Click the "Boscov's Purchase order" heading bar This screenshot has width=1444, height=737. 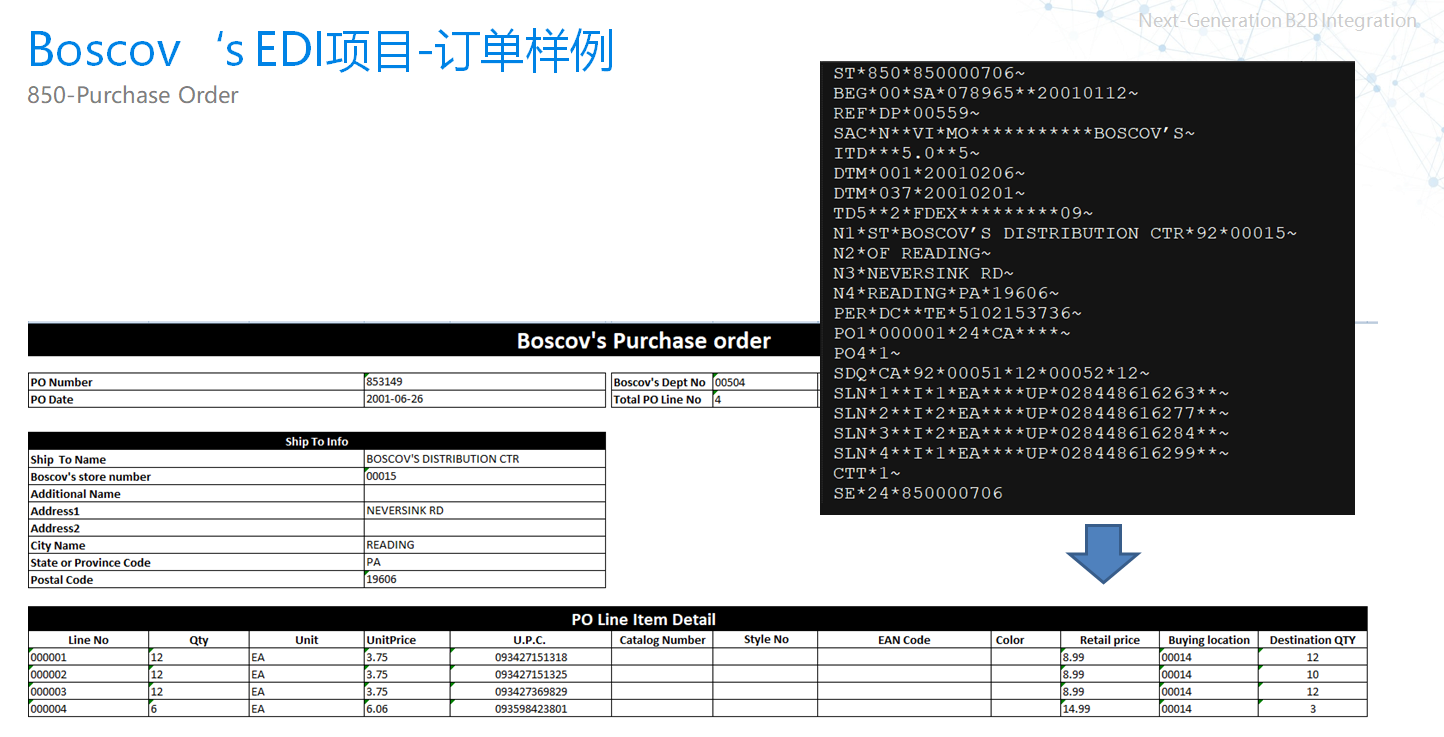(x=424, y=340)
